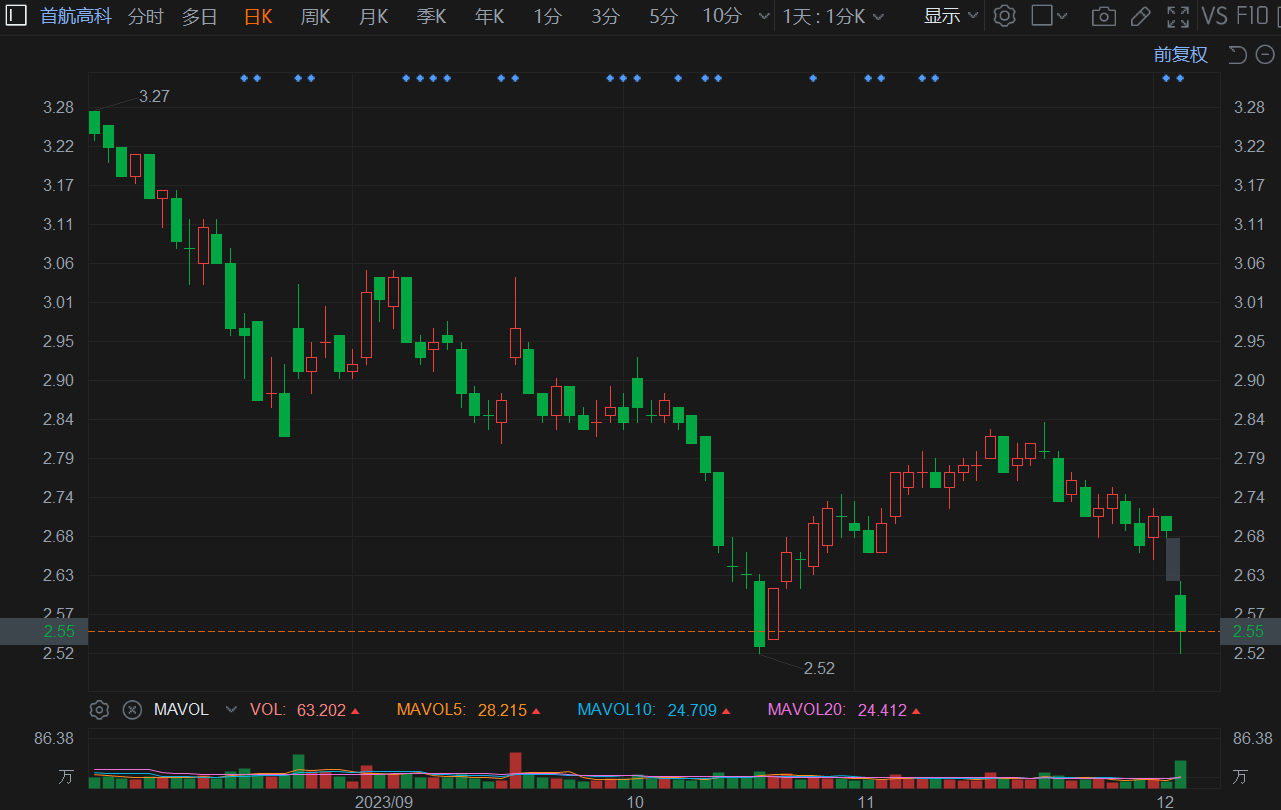
Task: Open the window layout square dropdown
Action: click(1049, 16)
